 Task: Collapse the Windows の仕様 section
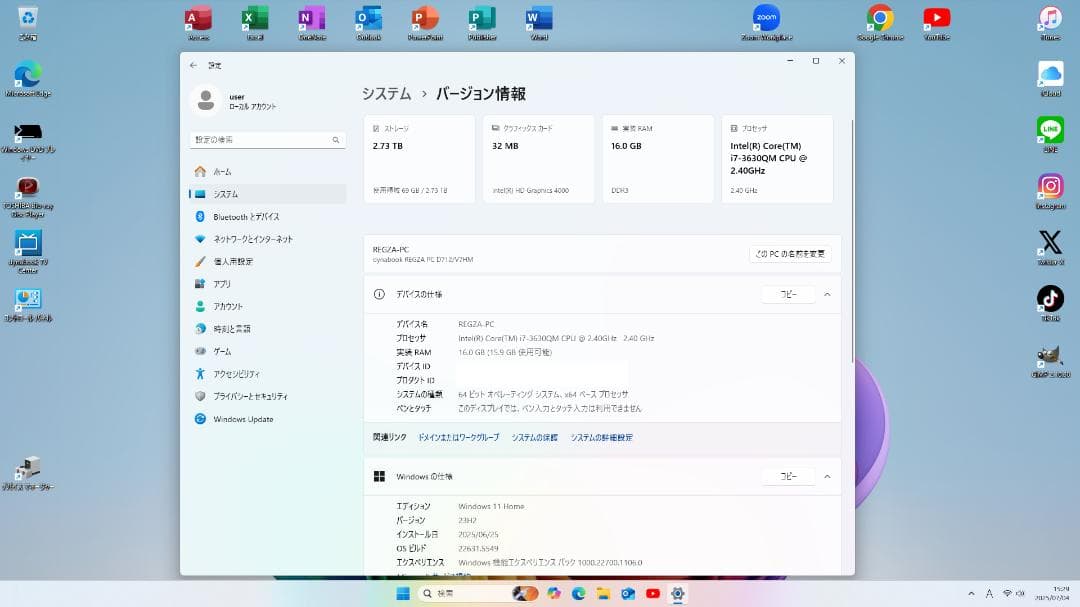pos(827,476)
